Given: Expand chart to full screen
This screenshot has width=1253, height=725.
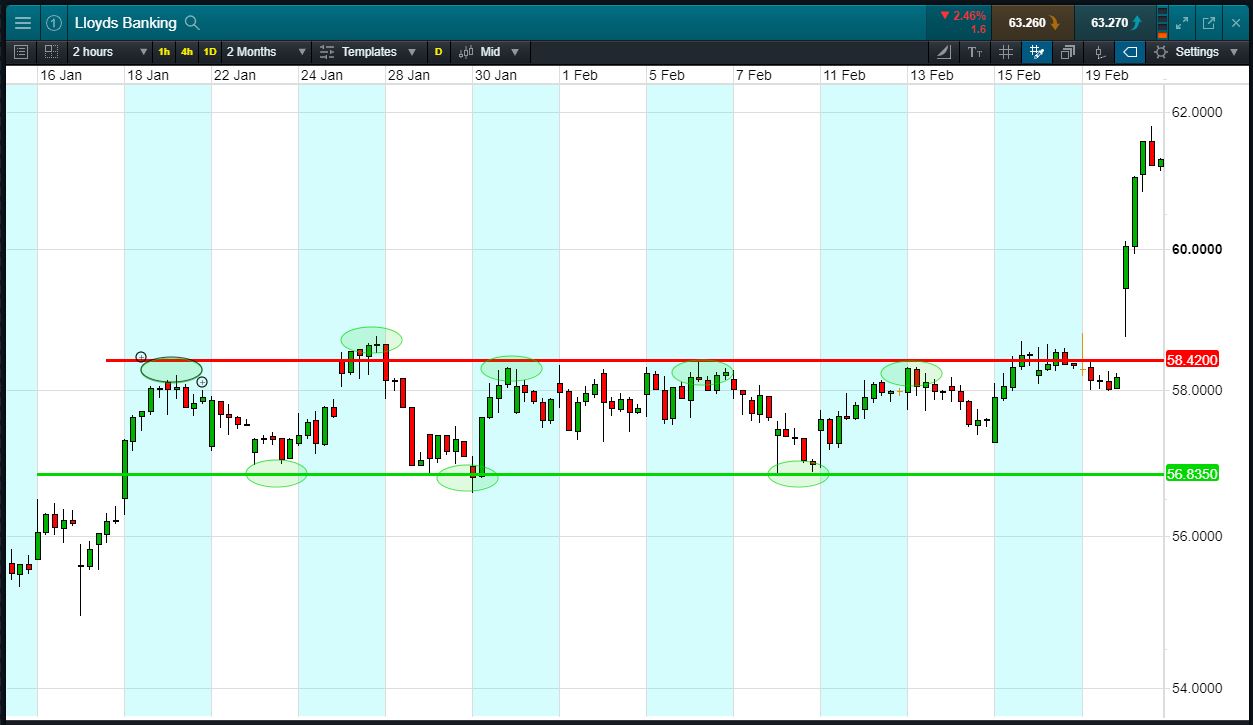Looking at the screenshot, I should click(1182, 22).
